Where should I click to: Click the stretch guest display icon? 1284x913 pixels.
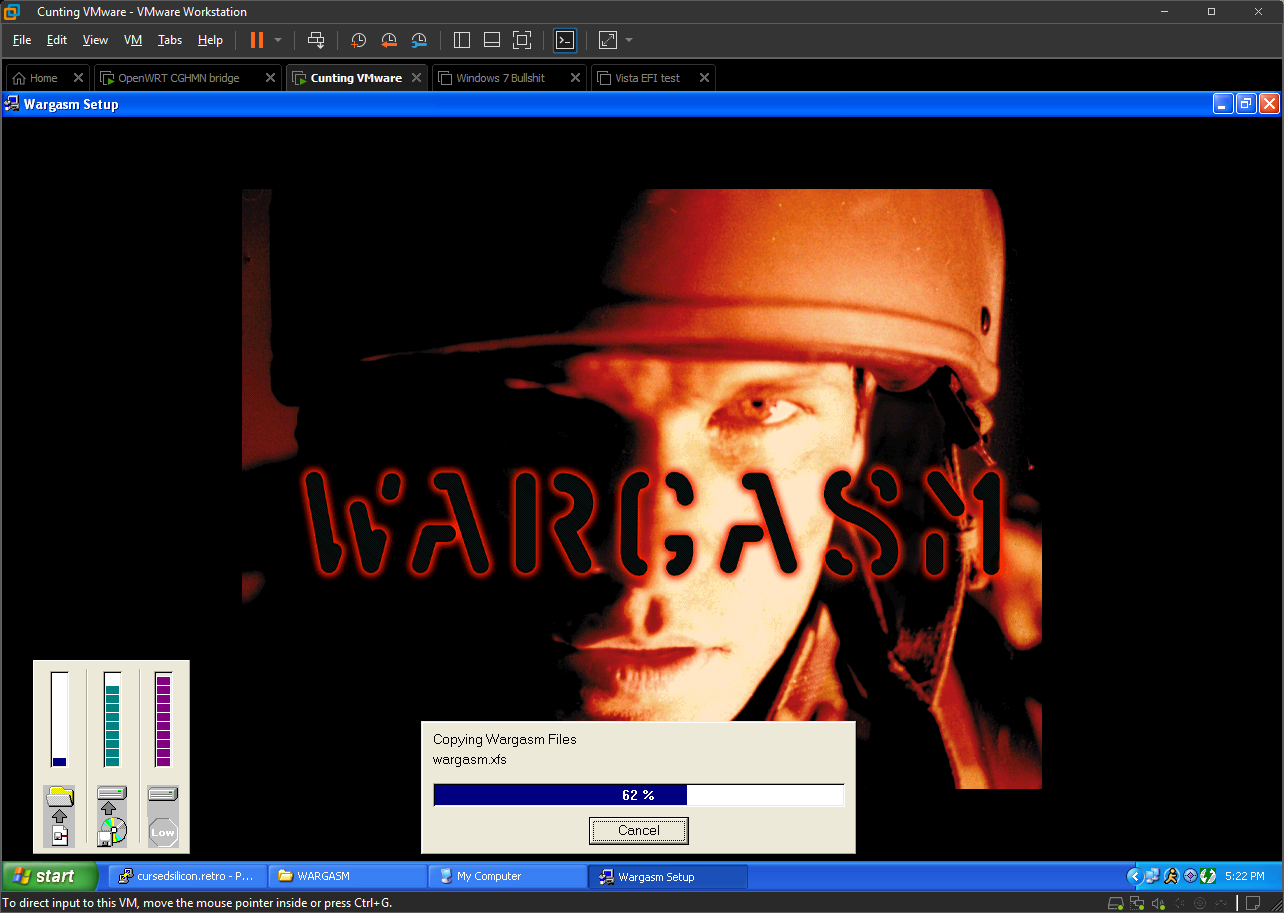[x=608, y=40]
